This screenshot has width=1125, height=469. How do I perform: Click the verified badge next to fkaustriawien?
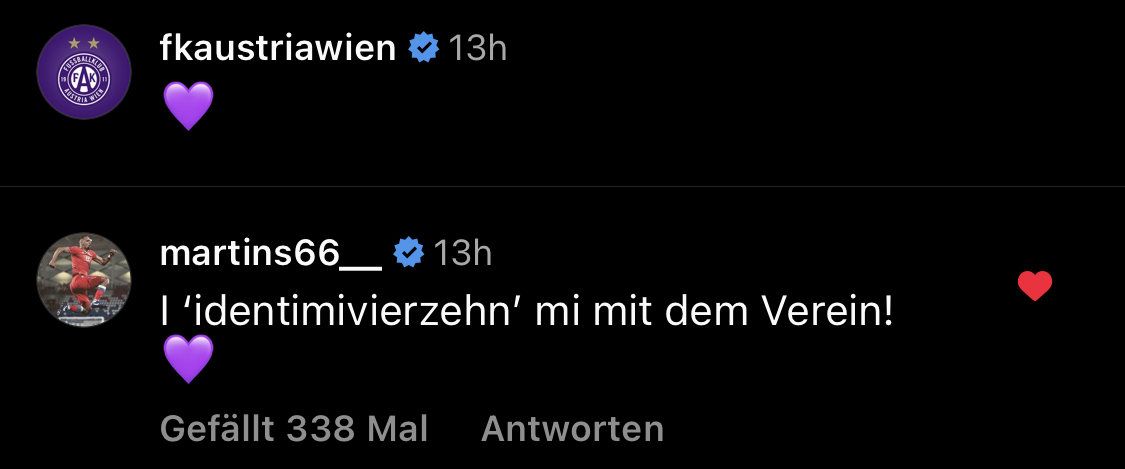[x=424, y=47]
